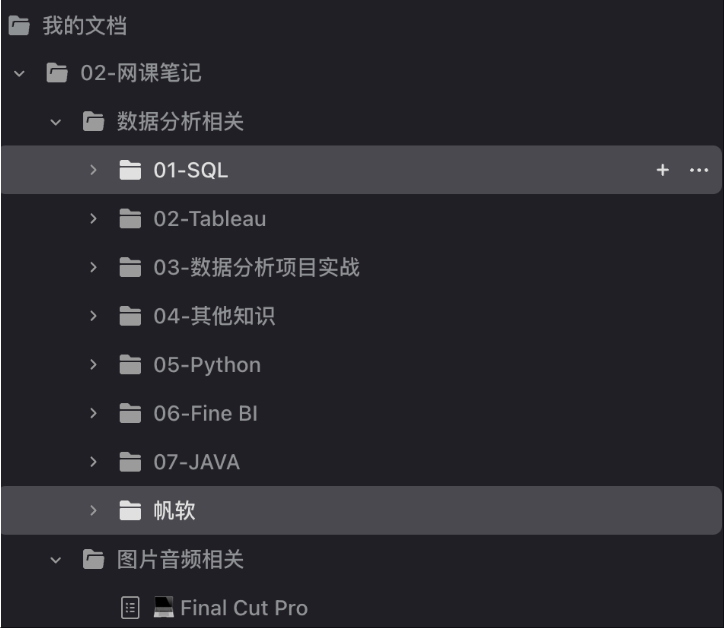The image size is (724, 628).
Task: Collapse the 数据分析相关 folder chevron
Action: tap(56, 123)
